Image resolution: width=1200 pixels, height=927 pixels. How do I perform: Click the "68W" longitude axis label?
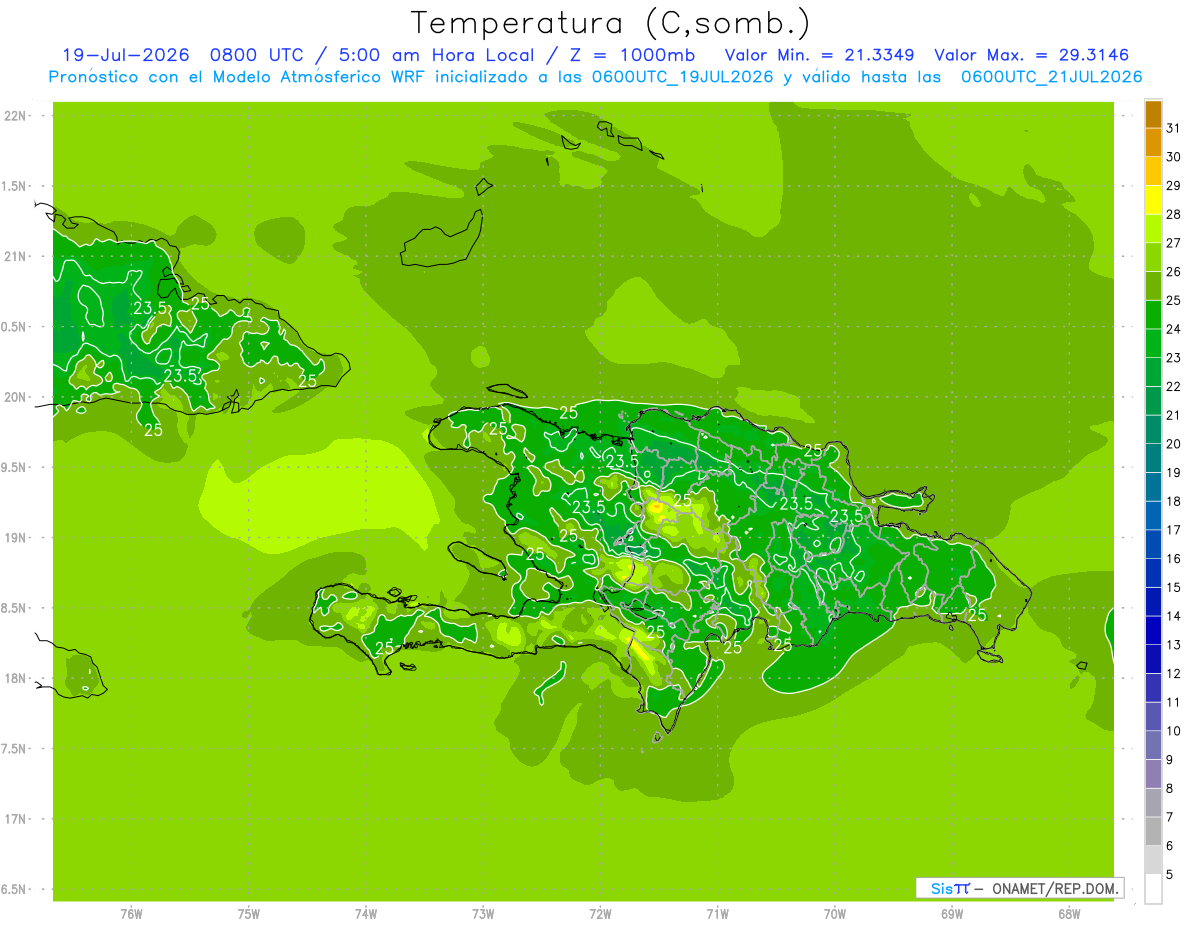click(x=1069, y=914)
